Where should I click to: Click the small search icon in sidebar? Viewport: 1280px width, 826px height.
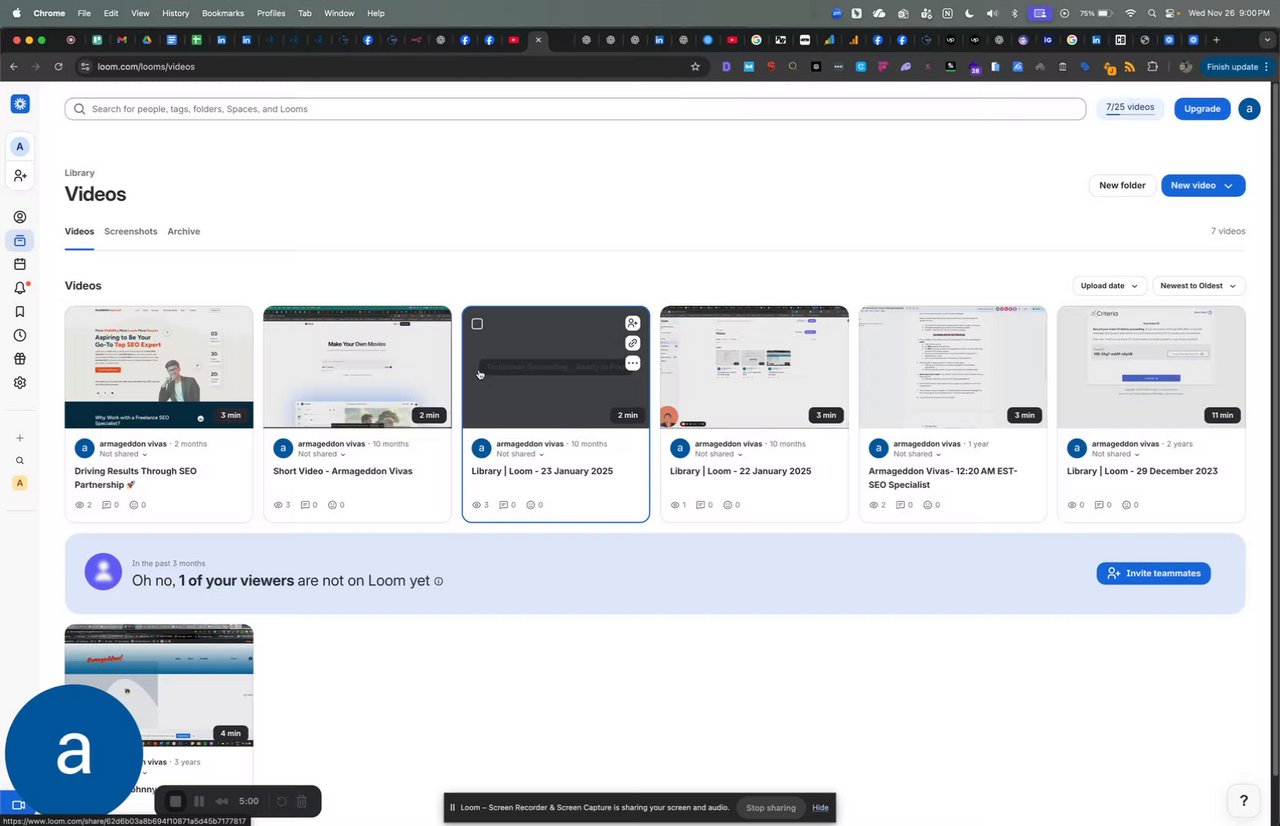pyautogui.click(x=20, y=461)
